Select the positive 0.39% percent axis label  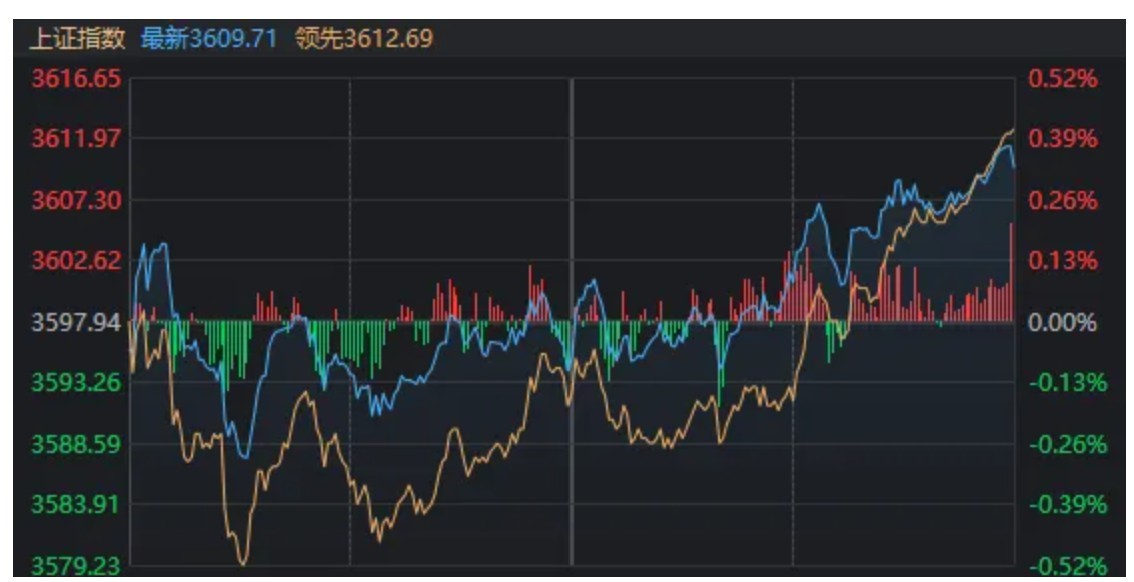1063,138
